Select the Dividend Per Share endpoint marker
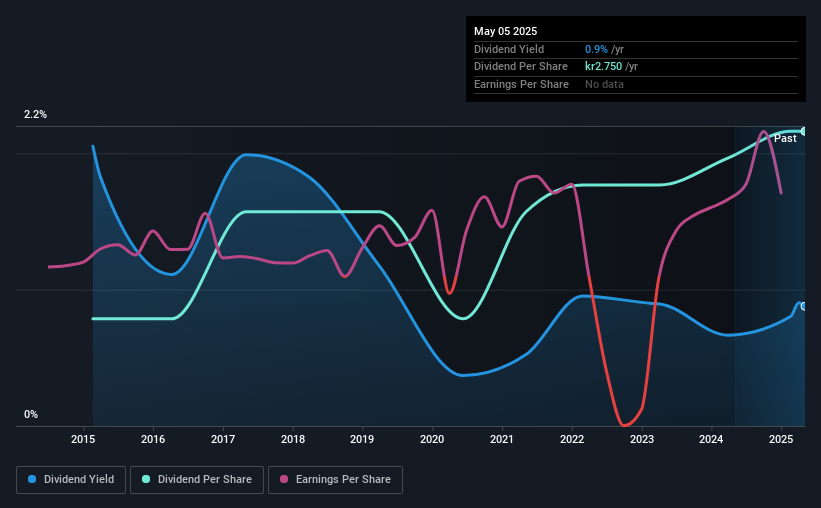 click(x=804, y=131)
